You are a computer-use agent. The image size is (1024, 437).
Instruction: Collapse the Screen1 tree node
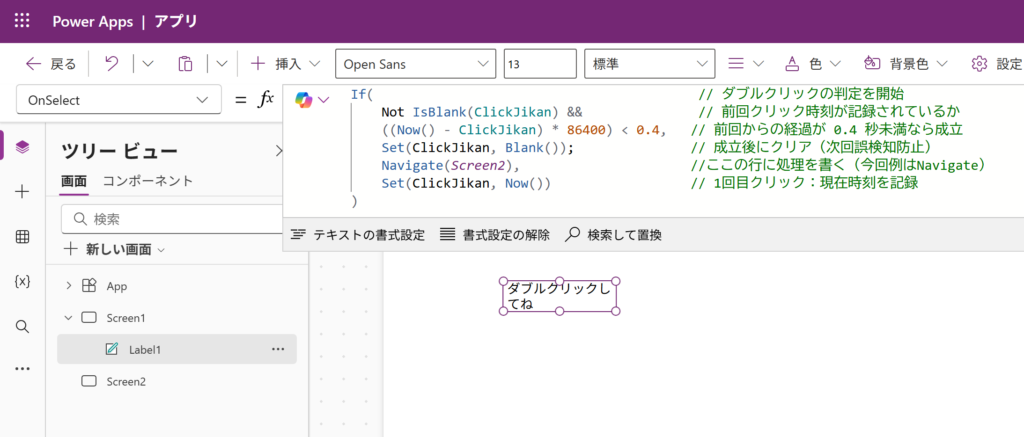pos(69,318)
